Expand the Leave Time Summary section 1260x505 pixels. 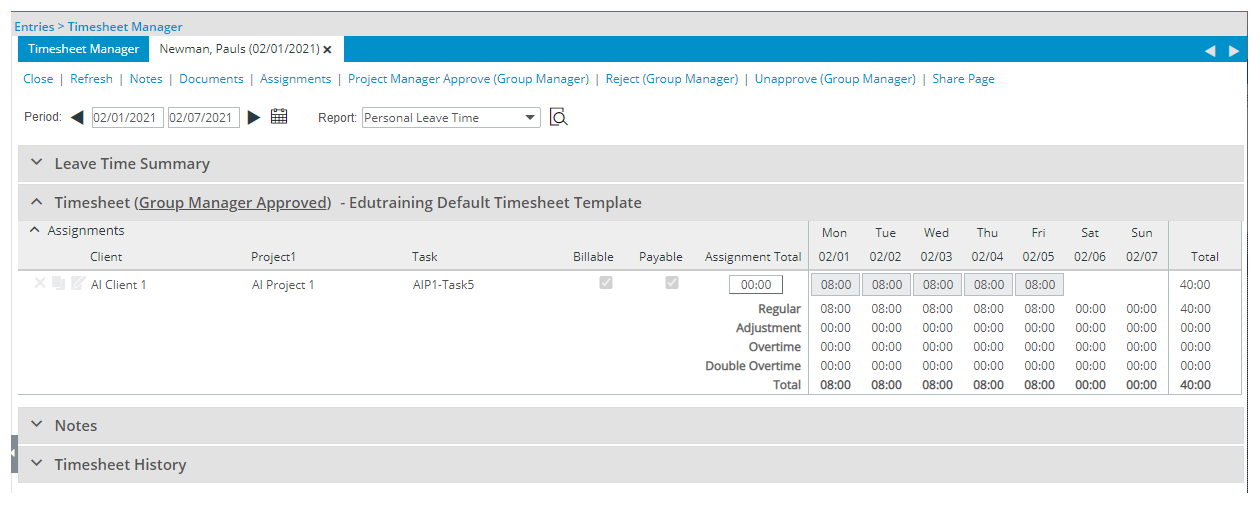(132, 164)
